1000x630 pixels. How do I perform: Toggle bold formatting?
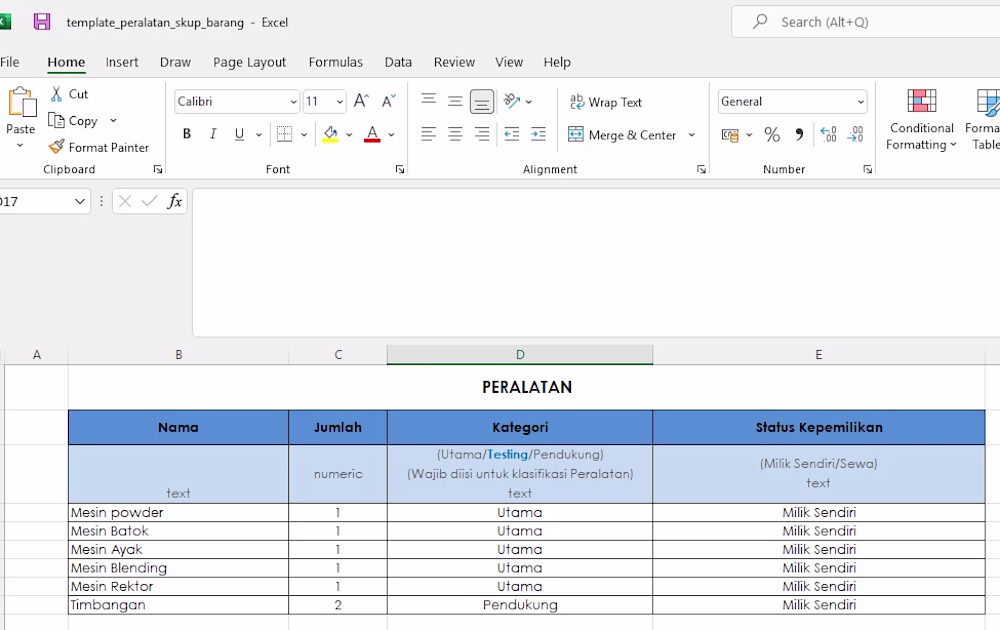(x=186, y=134)
